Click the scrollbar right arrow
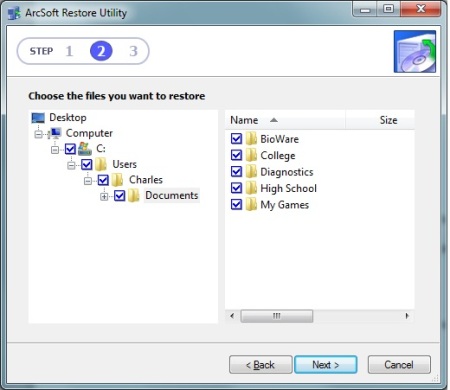Screen dimensions: 450x390 [407, 316]
